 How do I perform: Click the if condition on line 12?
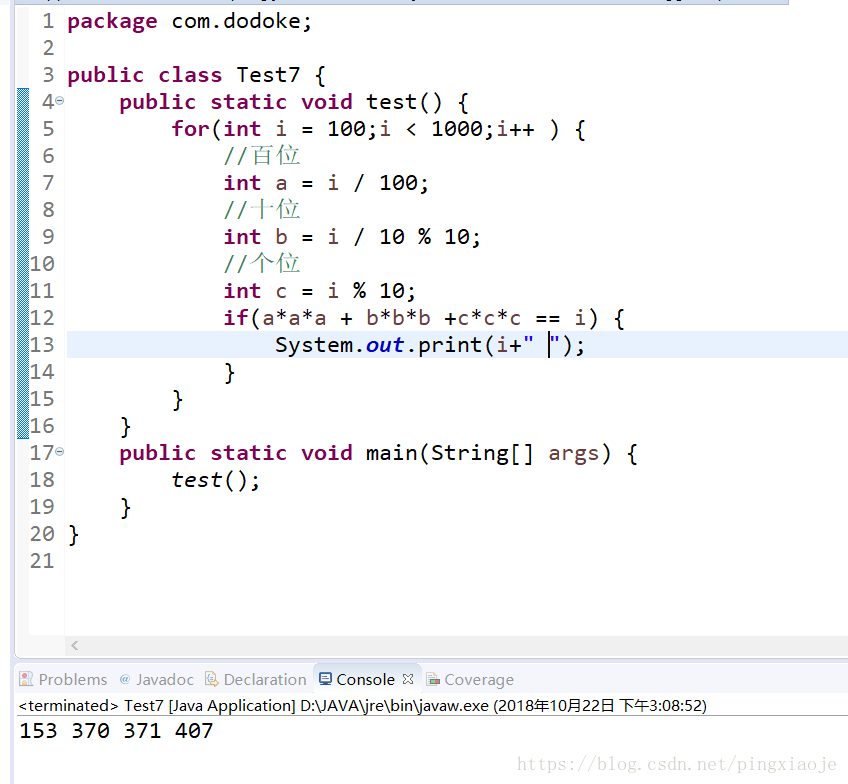(x=424, y=318)
